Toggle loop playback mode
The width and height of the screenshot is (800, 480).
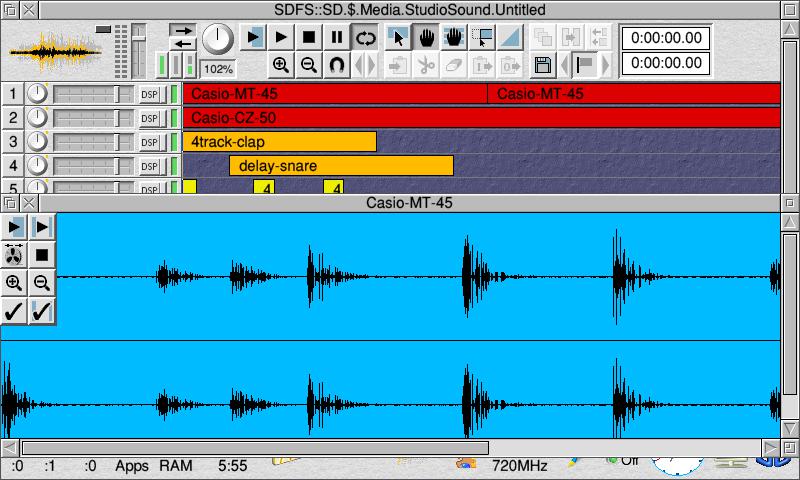coord(366,38)
